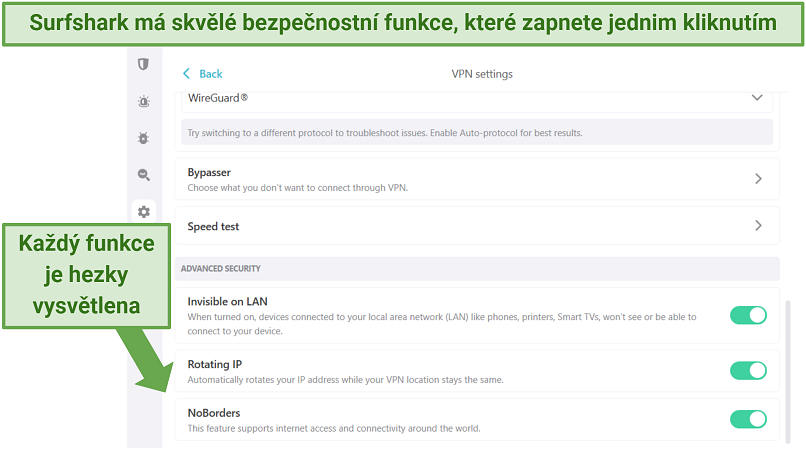
Task: Open the Settings gear icon in sidebar
Action: [x=144, y=211]
